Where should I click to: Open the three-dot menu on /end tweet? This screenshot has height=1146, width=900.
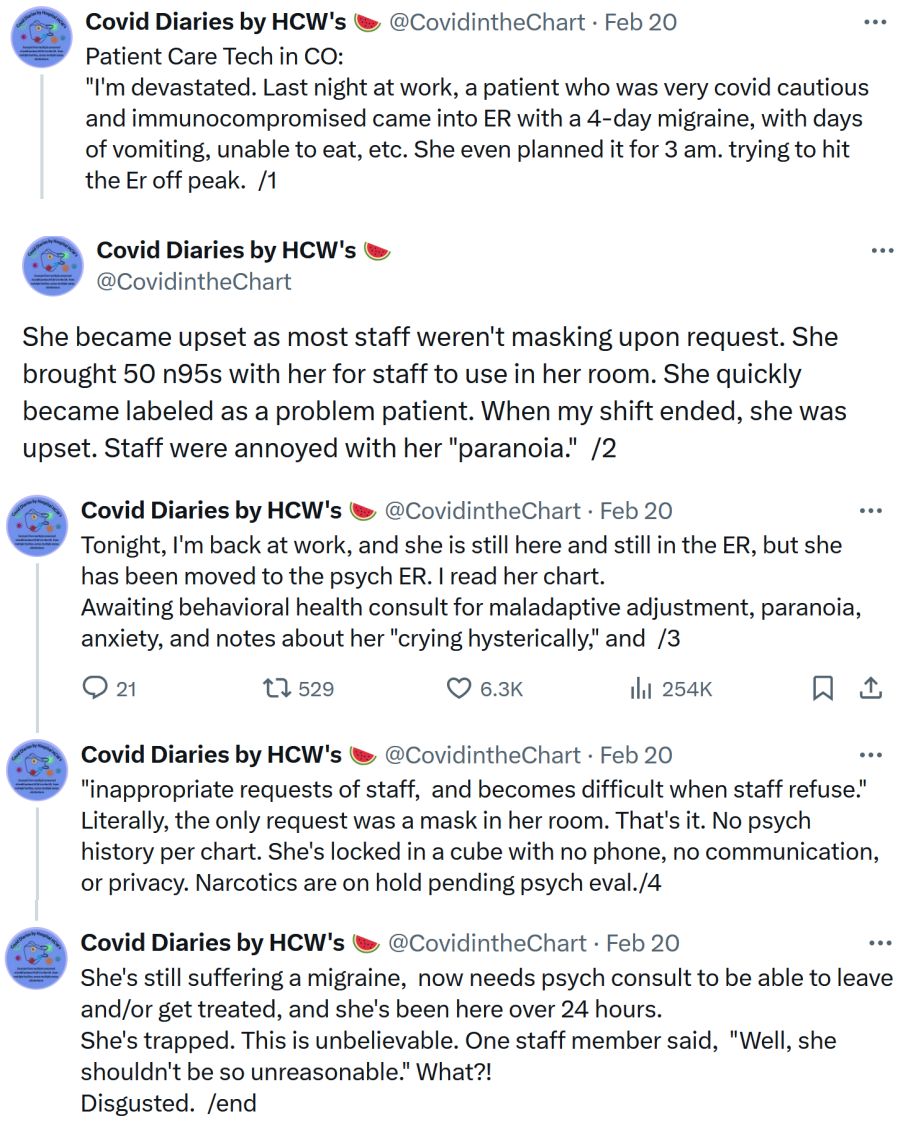pos(880,944)
